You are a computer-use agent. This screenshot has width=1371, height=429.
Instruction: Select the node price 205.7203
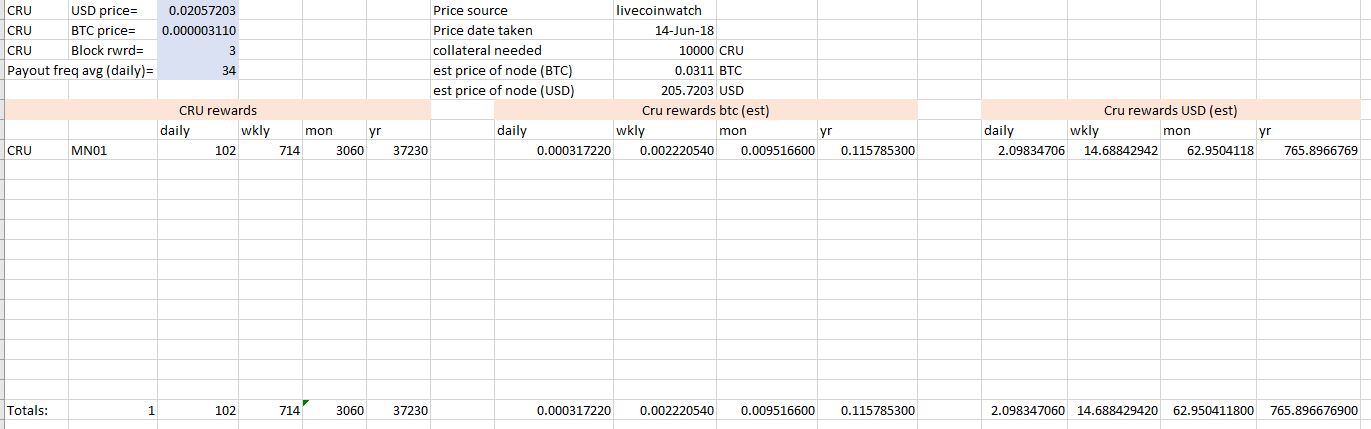(665, 90)
